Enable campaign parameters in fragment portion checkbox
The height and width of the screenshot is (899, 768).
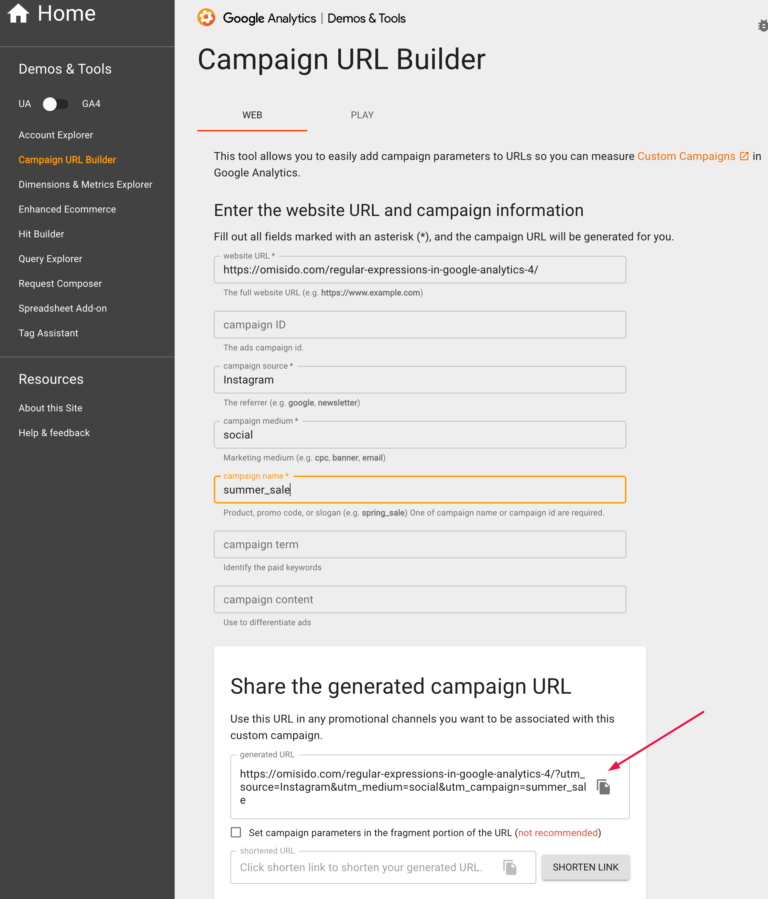[236, 831]
